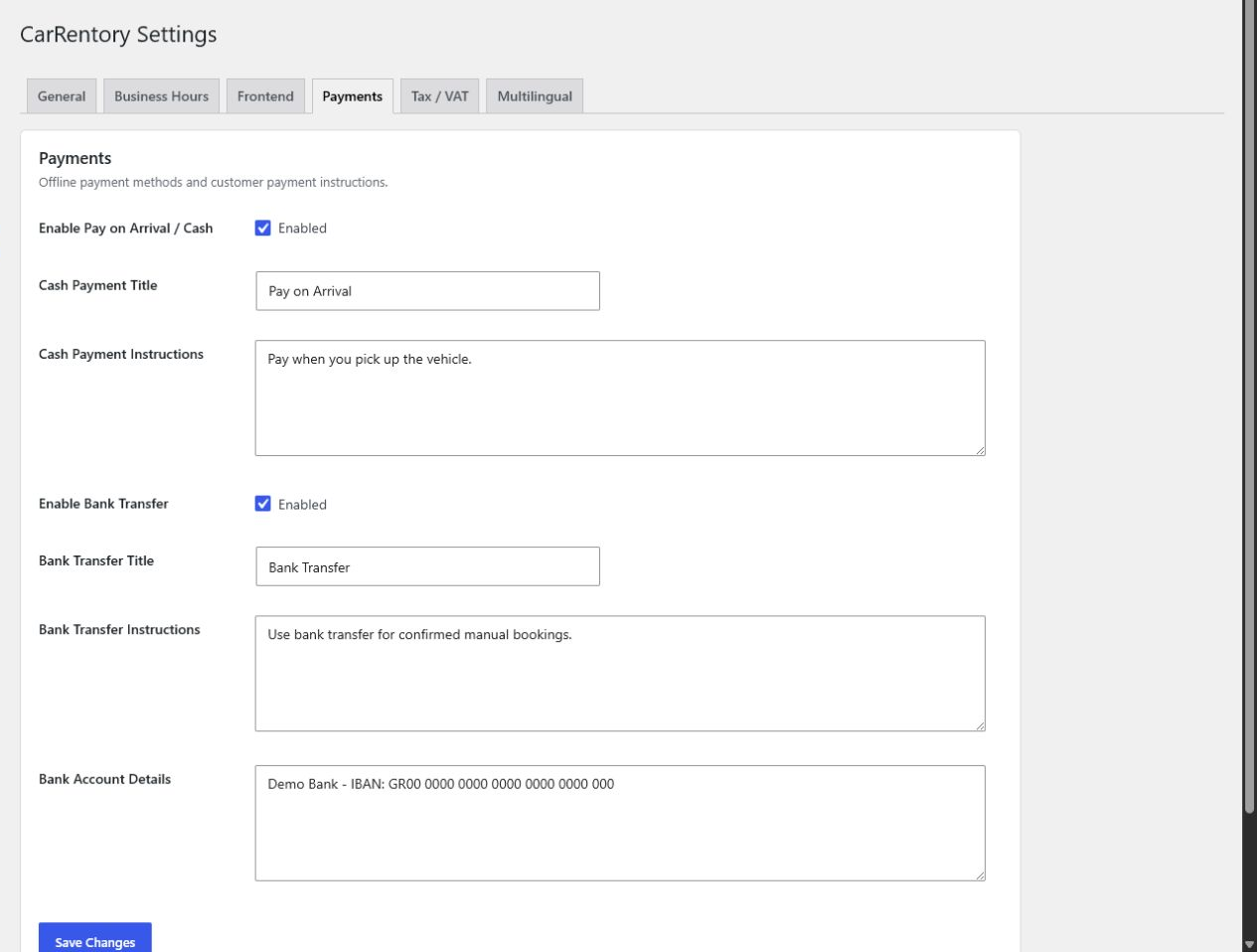Open the General settings tab
Image resolution: width=1257 pixels, height=952 pixels.
(62, 96)
